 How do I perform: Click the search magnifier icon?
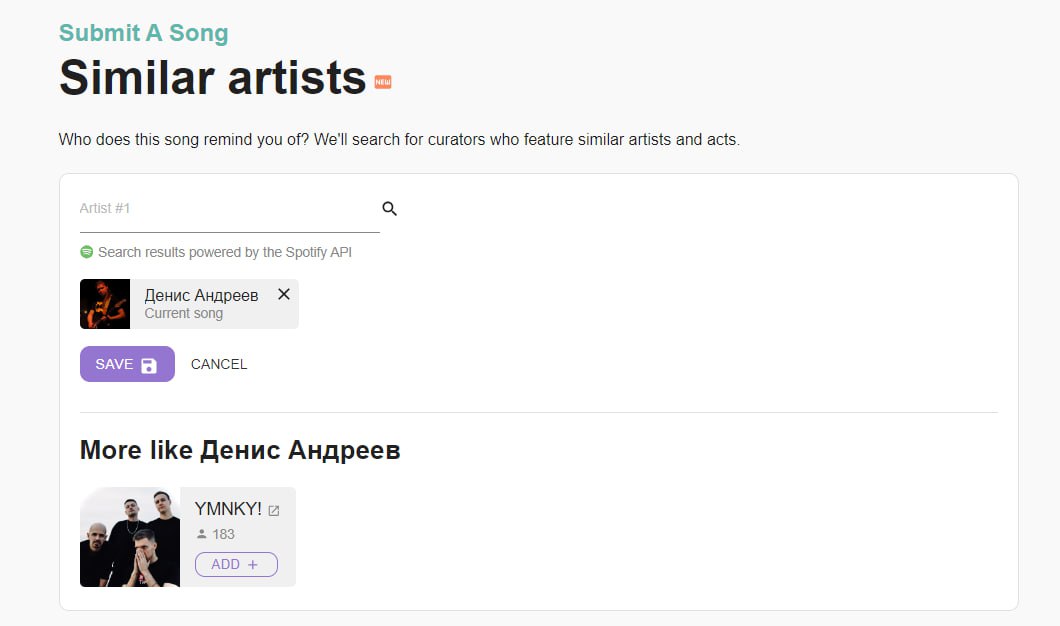tap(390, 209)
